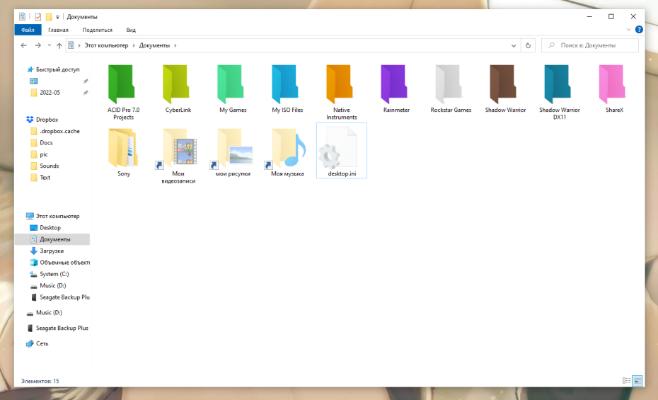Viewport: 658px width, 400px height.
Task: Select Этот компьютер in navigation pane
Action: (x=57, y=216)
